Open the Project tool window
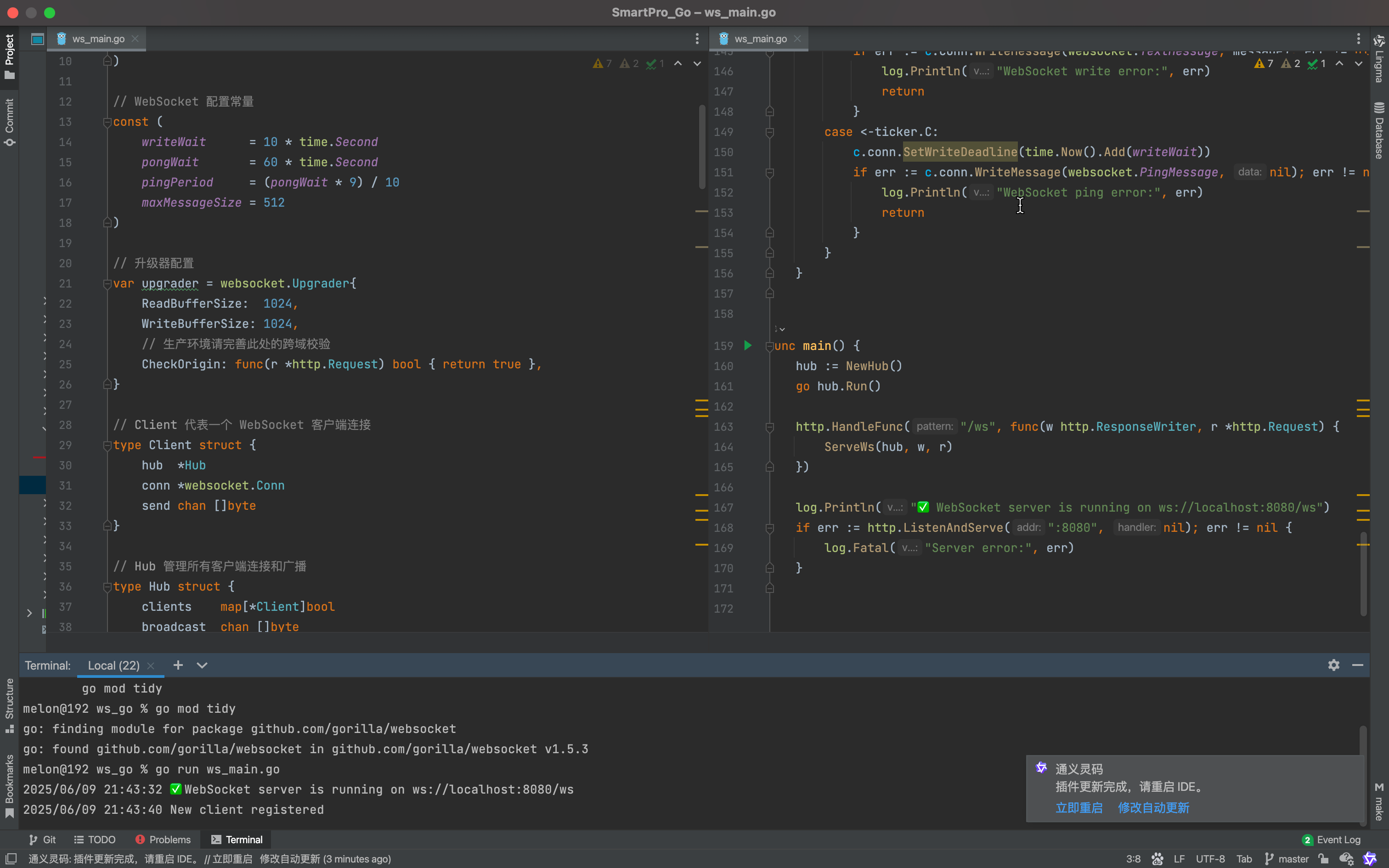 (9, 56)
